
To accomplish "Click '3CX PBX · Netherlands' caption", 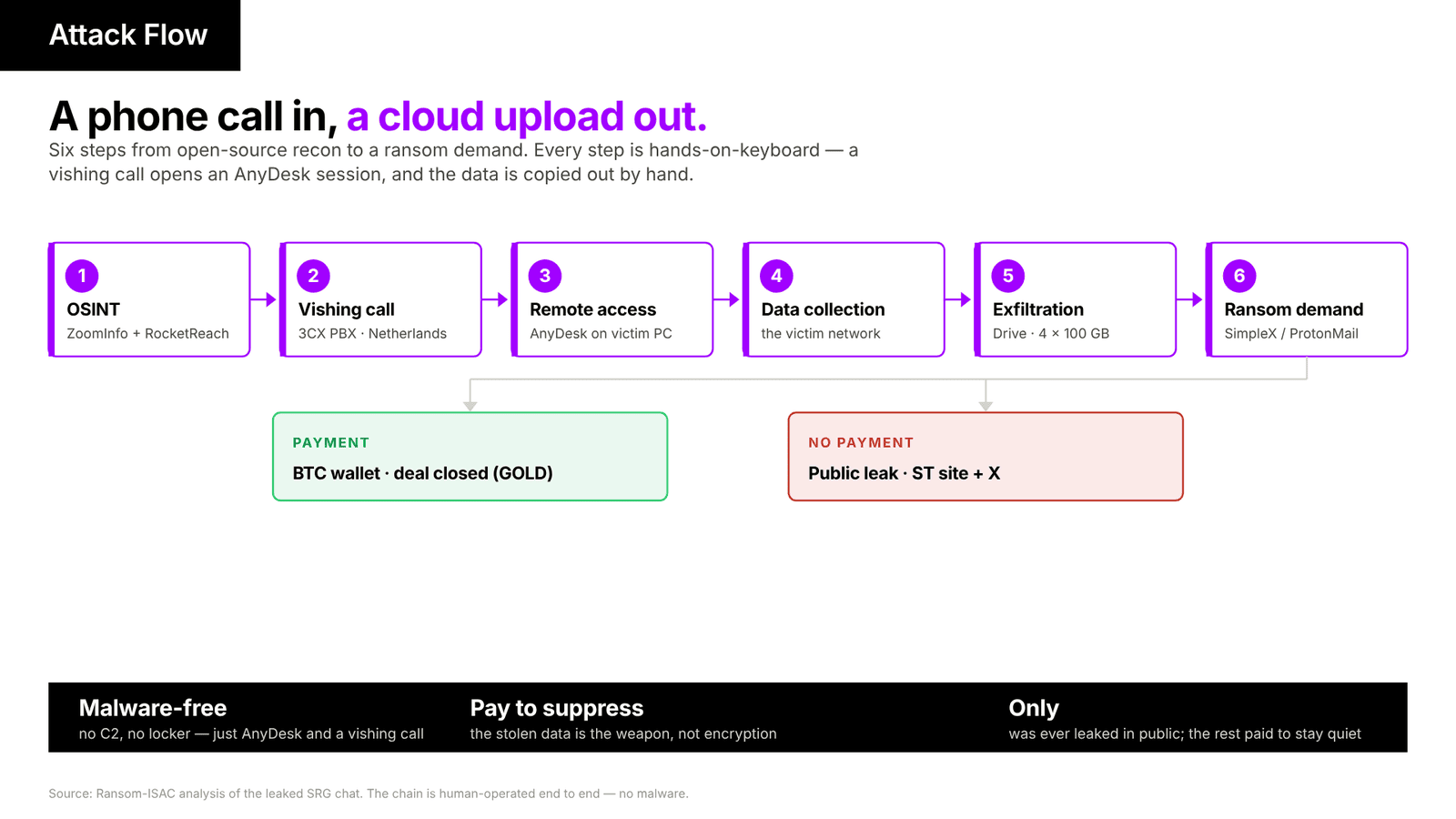I will [372, 333].
